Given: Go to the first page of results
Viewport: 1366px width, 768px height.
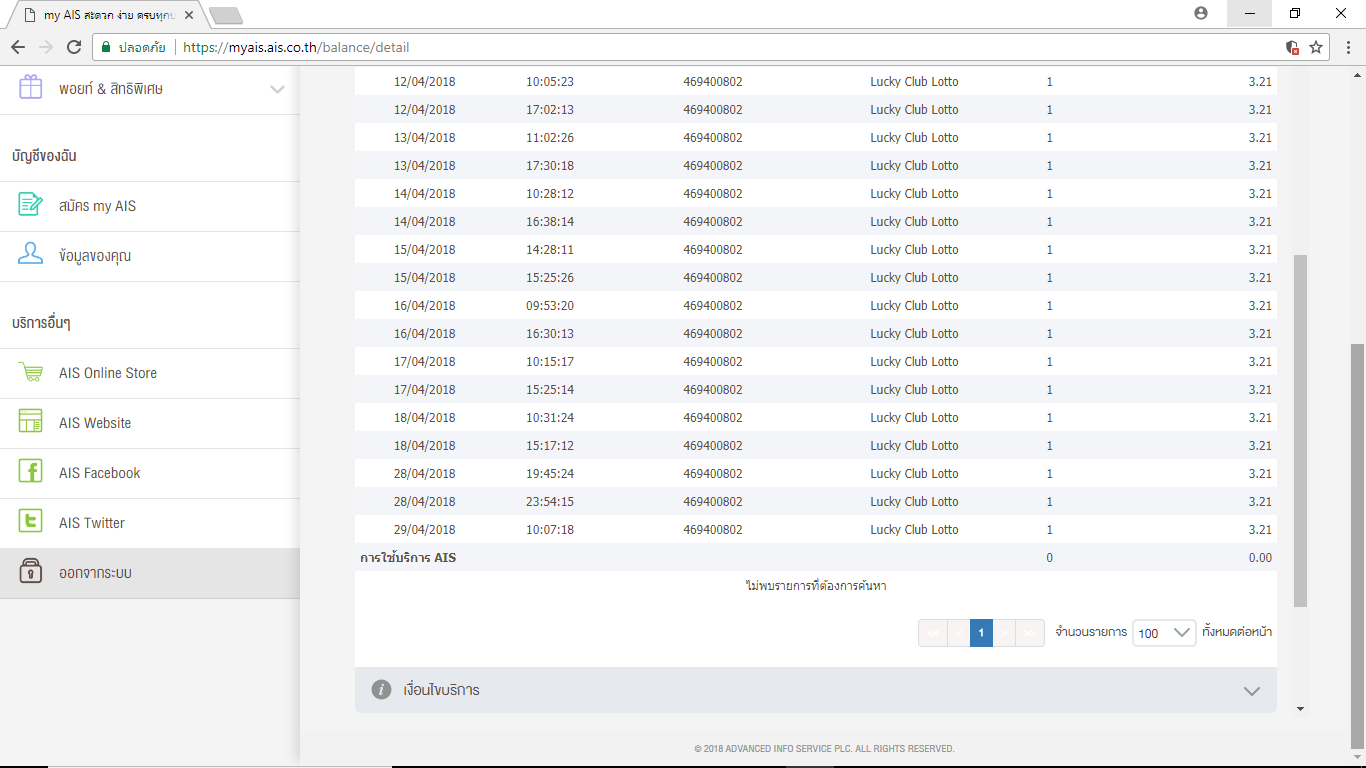Looking at the screenshot, I should (932, 633).
